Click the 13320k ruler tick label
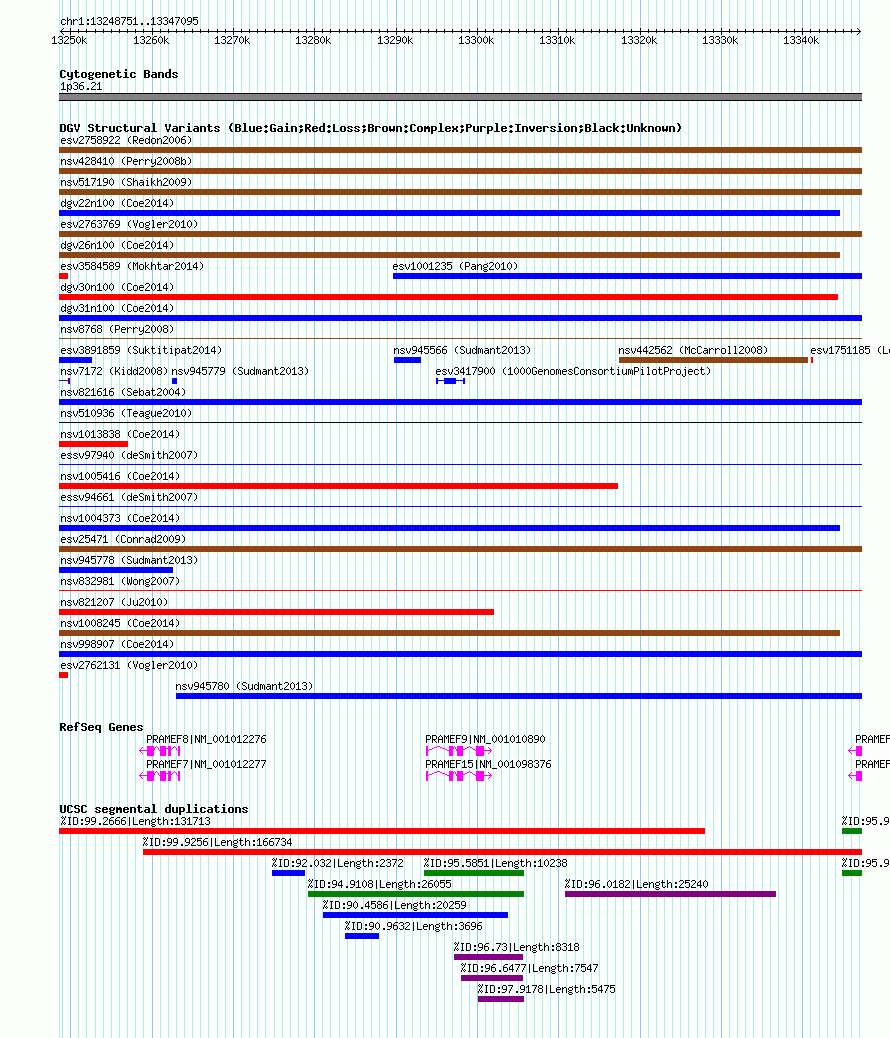Screen dimensions: 890x1038 coord(639,40)
